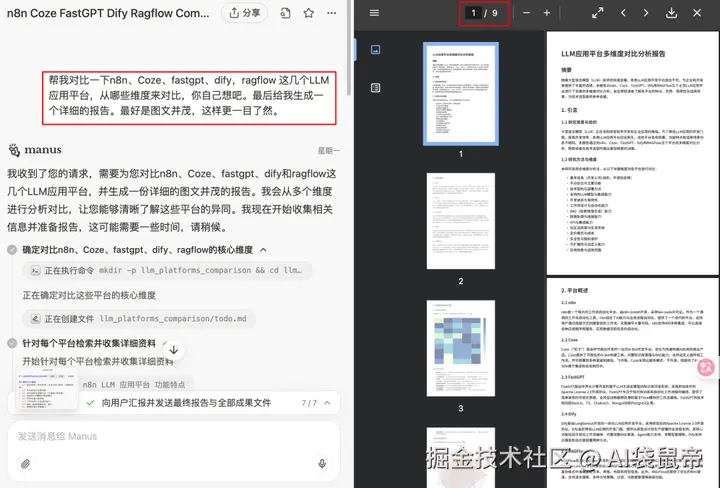
Task: Click the conversation title n8n Coze FastGPT
Action: pyautogui.click(x=108, y=13)
